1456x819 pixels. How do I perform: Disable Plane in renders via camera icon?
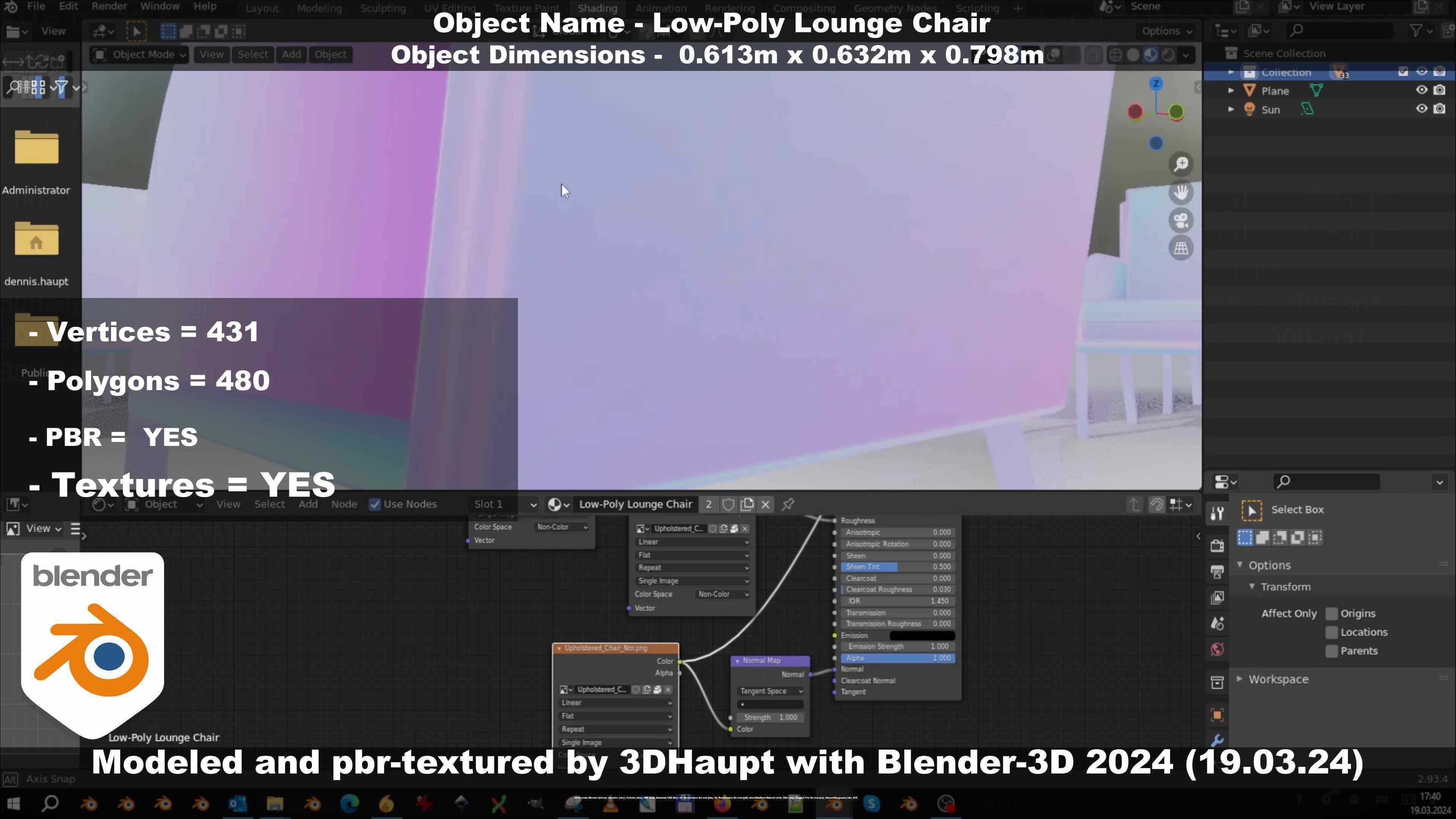[x=1440, y=91]
